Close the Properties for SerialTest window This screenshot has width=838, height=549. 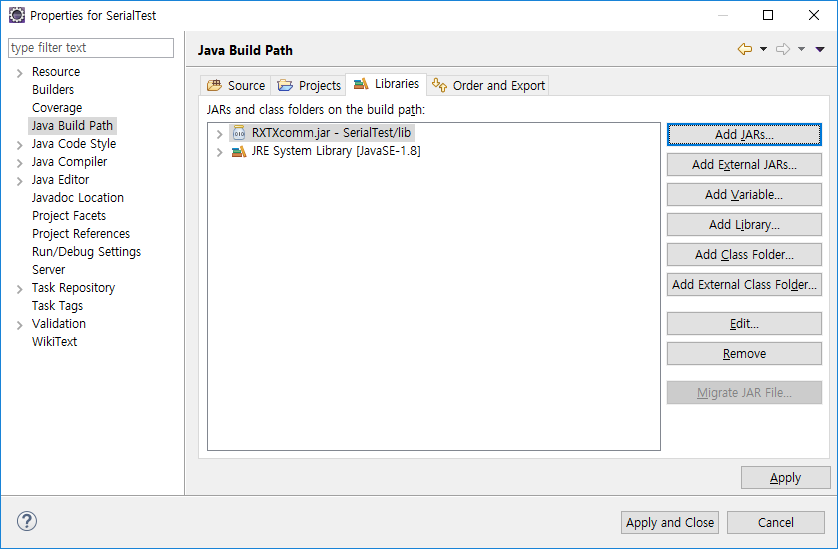(813, 15)
